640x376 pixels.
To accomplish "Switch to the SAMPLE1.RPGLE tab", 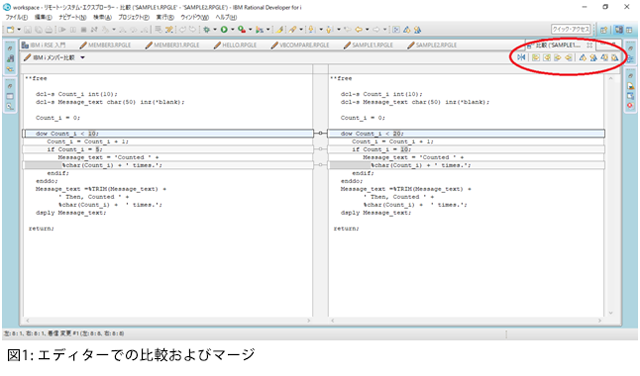I will [x=368, y=45].
